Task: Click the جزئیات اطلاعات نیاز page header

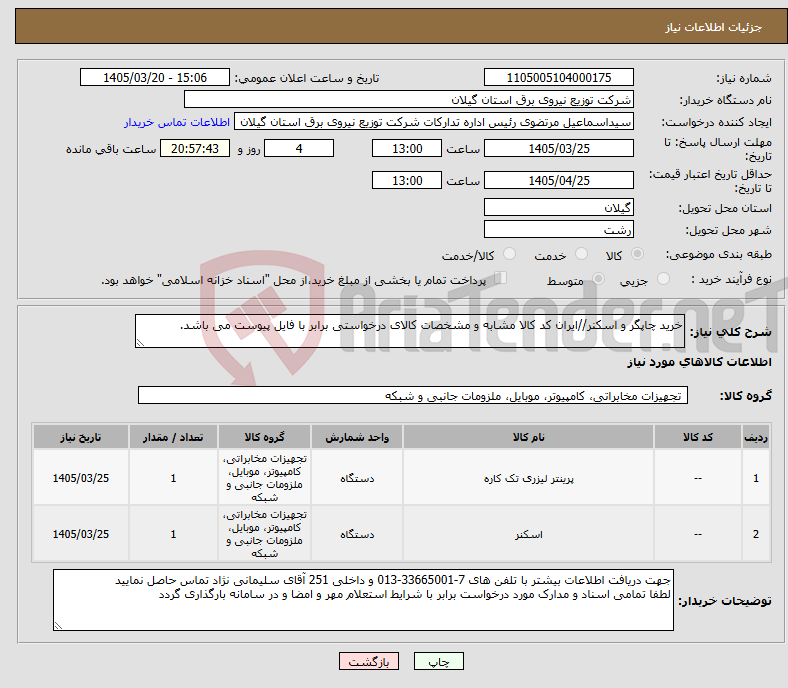Action: (x=714, y=27)
